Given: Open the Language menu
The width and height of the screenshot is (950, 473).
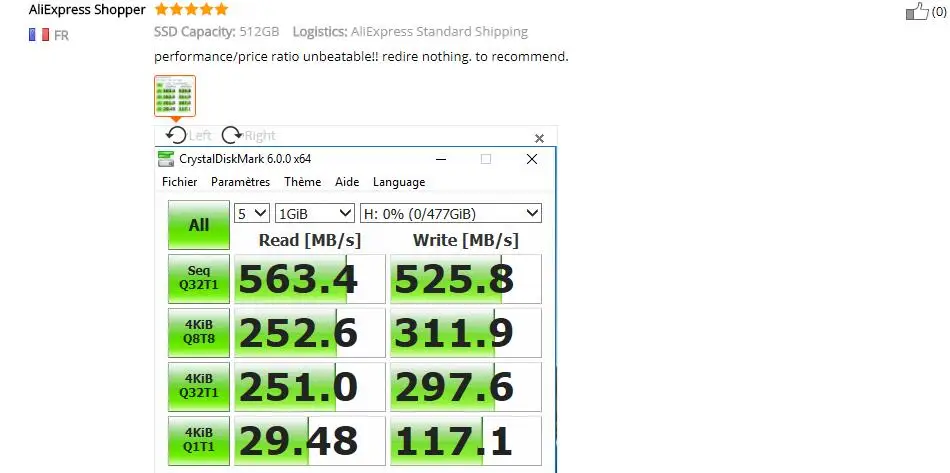Looking at the screenshot, I should click(399, 182).
